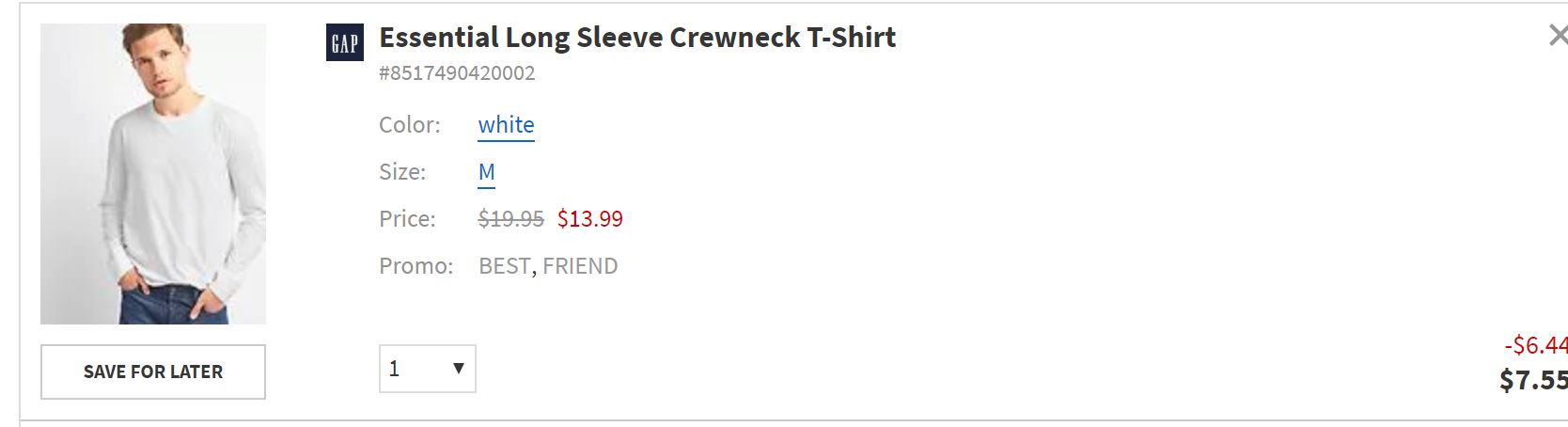The height and width of the screenshot is (427, 1568).
Task: Open the product thumbnail image
Action: 153,174
